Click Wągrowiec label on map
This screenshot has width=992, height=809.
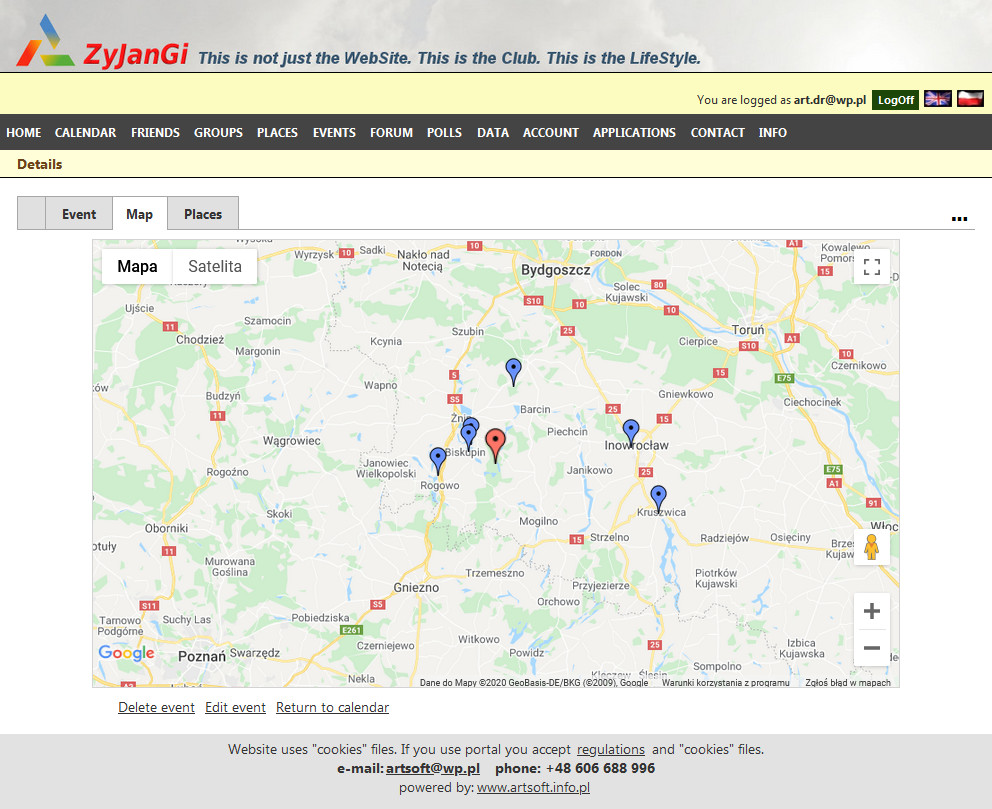pyautogui.click(x=292, y=441)
